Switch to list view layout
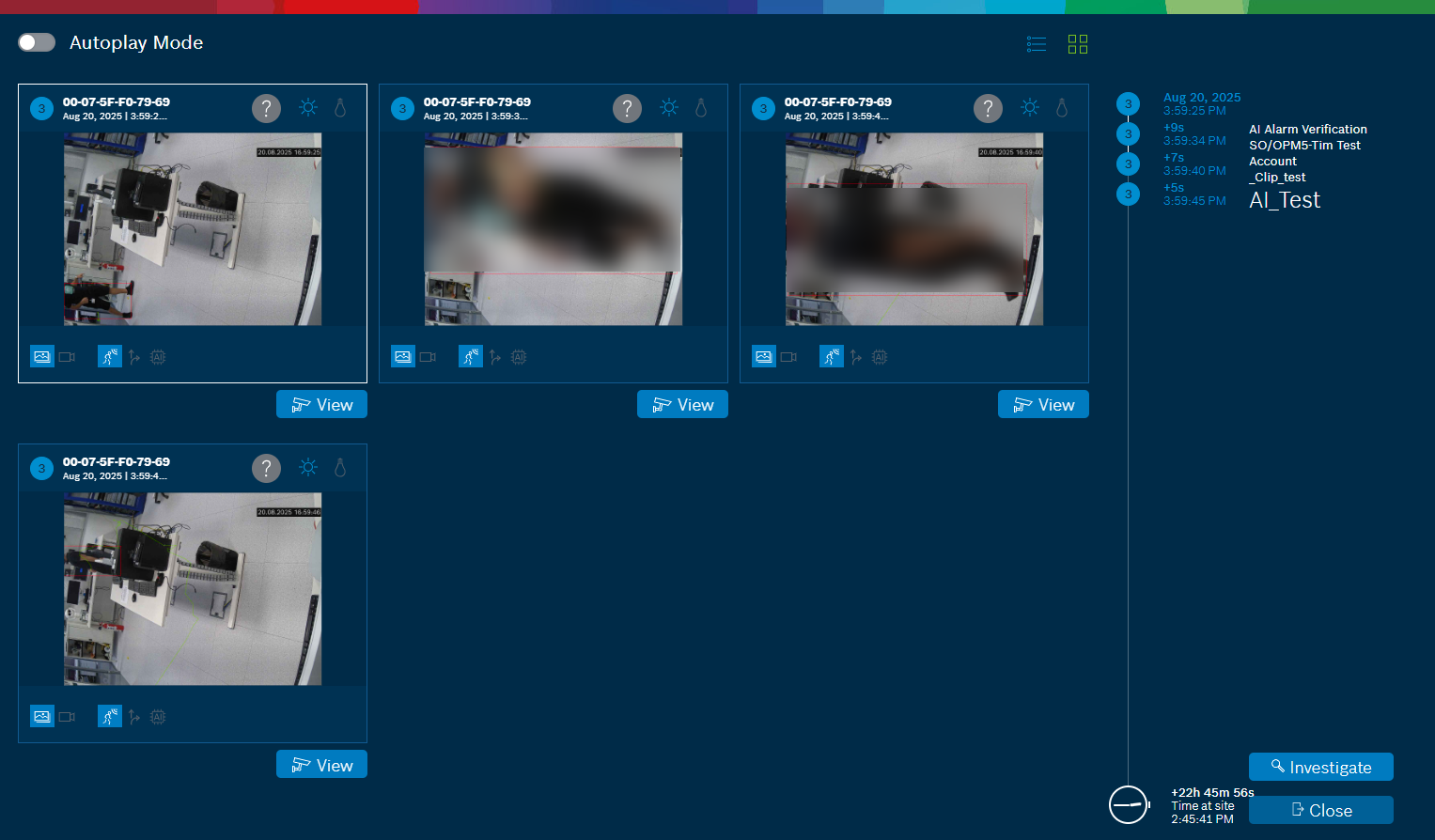Viewport: 1435px width, 840px height. 1036,44
